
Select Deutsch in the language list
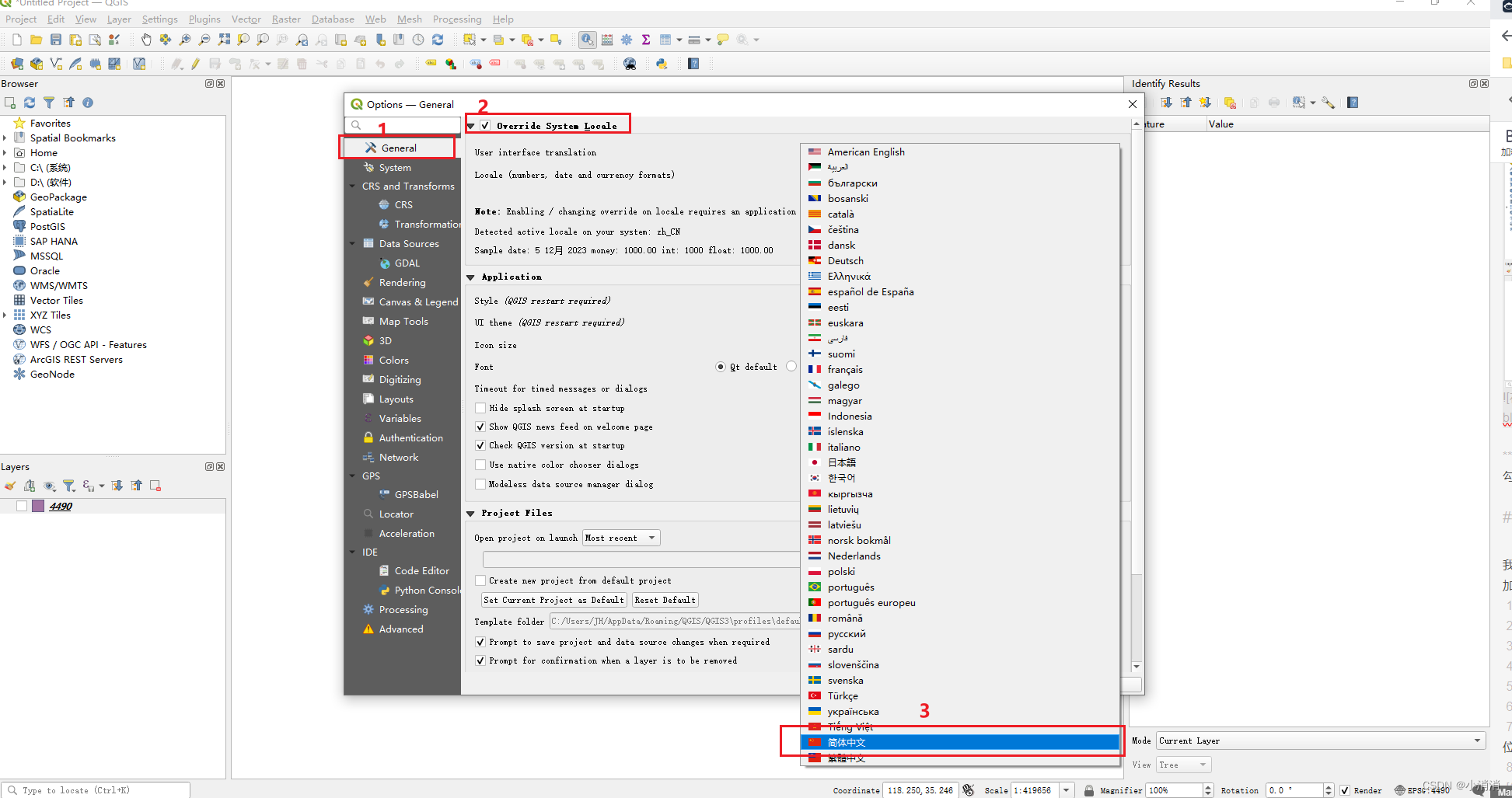pos(959,260)
